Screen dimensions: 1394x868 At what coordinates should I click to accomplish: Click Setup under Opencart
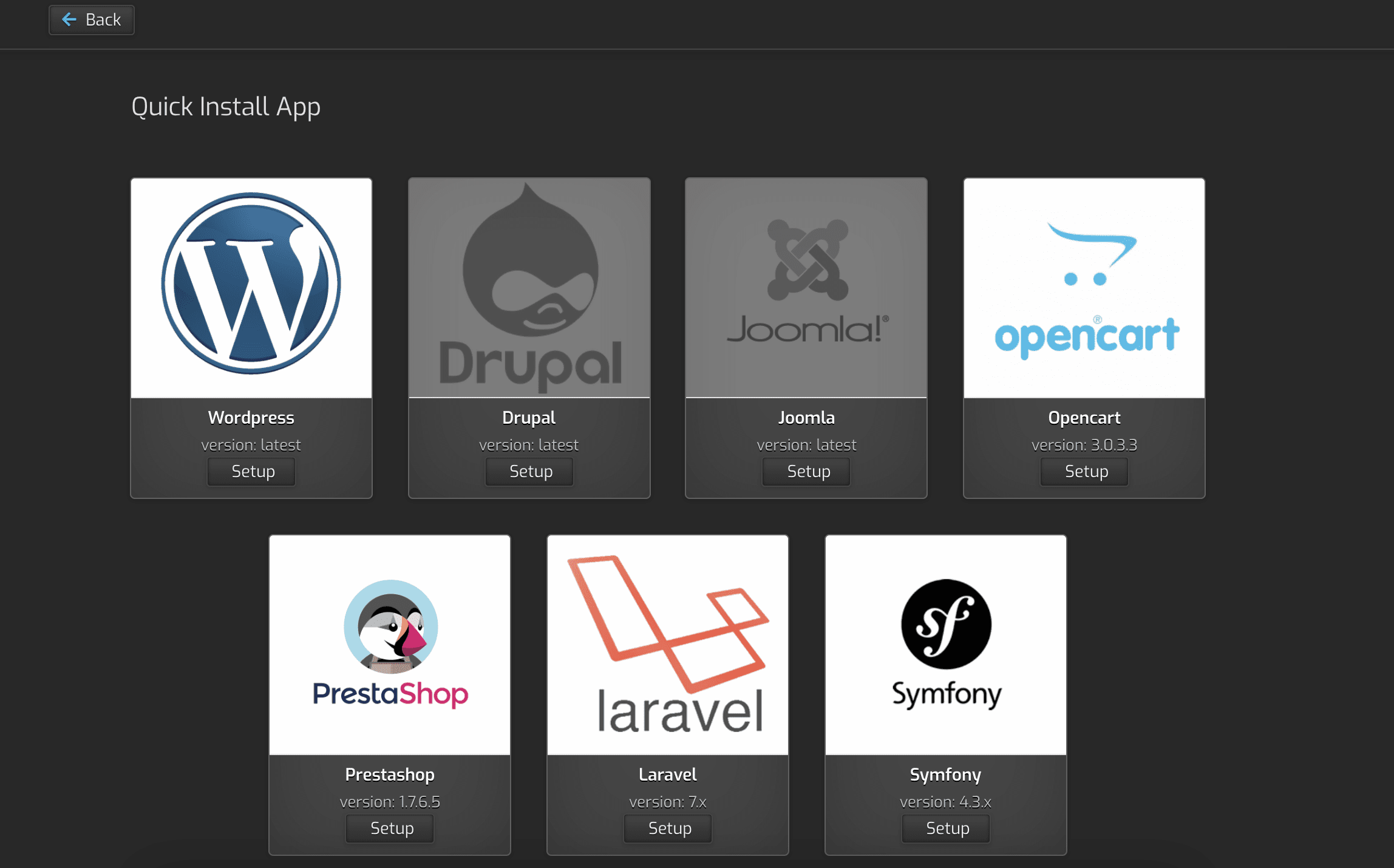tap(1084, 472)
